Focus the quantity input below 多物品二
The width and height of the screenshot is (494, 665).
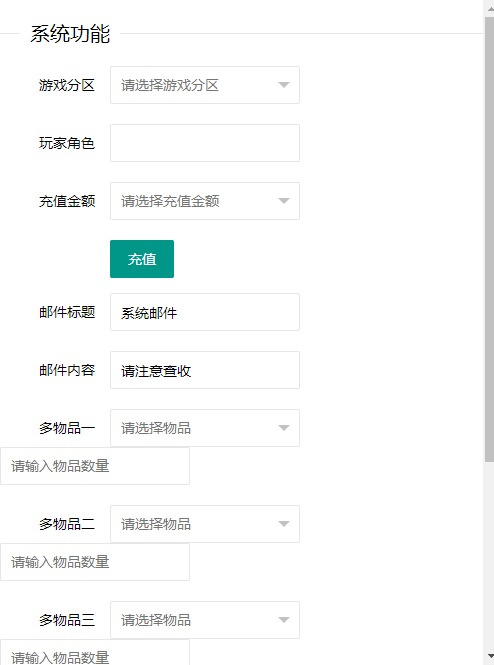[95, 562]
